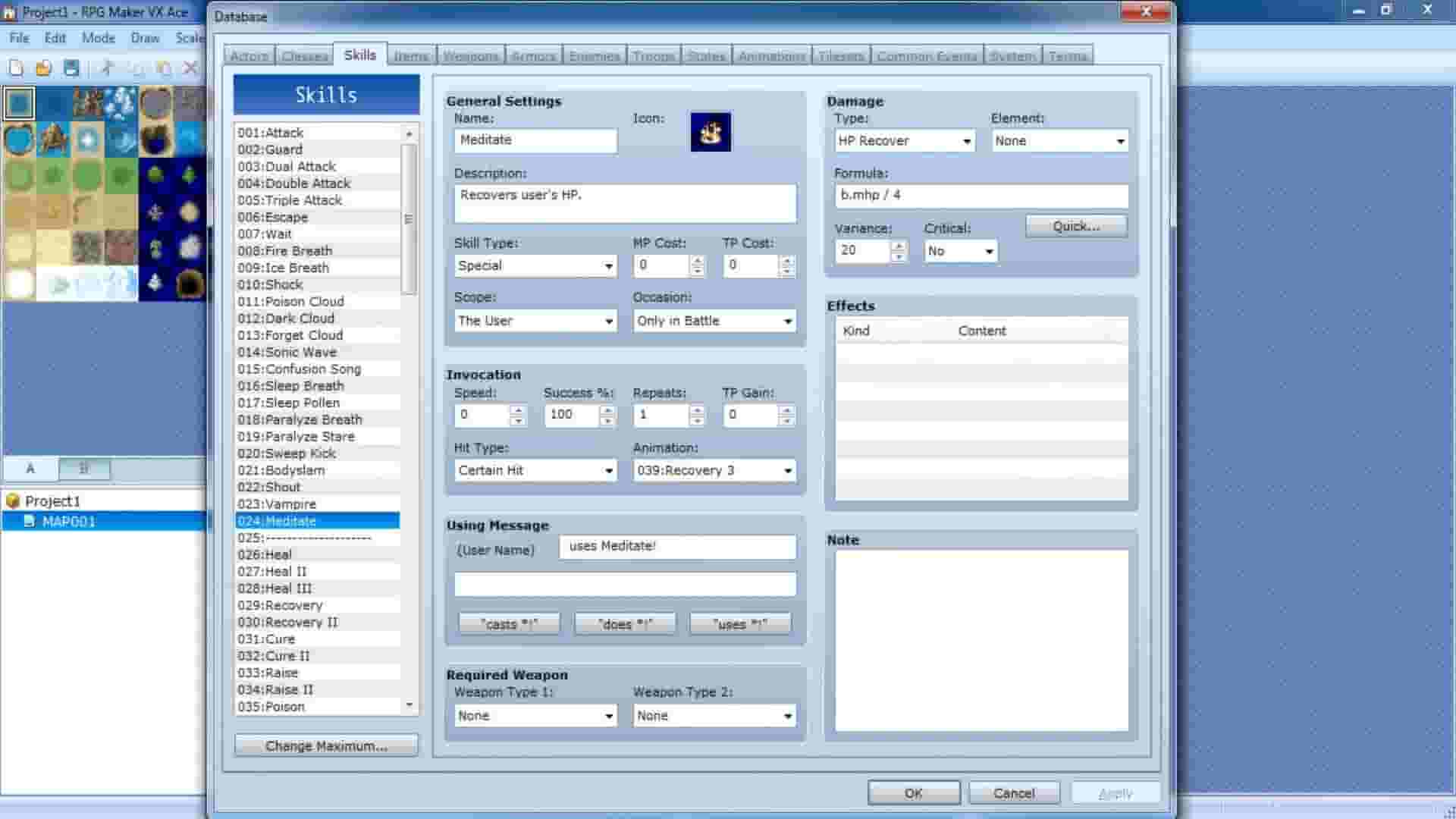Viewport: 1456px width, 819px height.
Task: Click the New Project toolbar icon
Action: (x=17, y=68)
